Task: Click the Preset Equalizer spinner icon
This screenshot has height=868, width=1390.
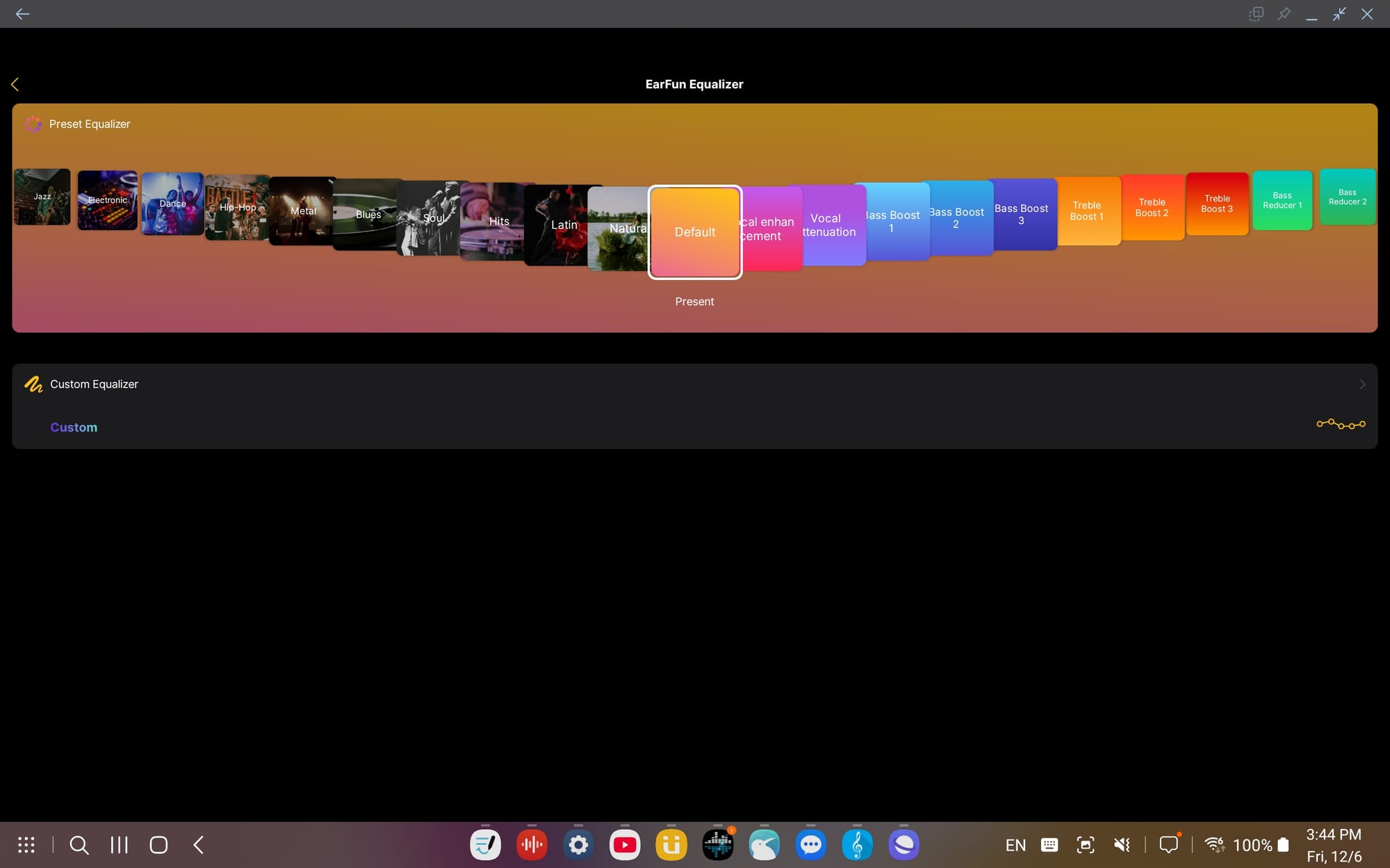Action: [x=33, y=124]
